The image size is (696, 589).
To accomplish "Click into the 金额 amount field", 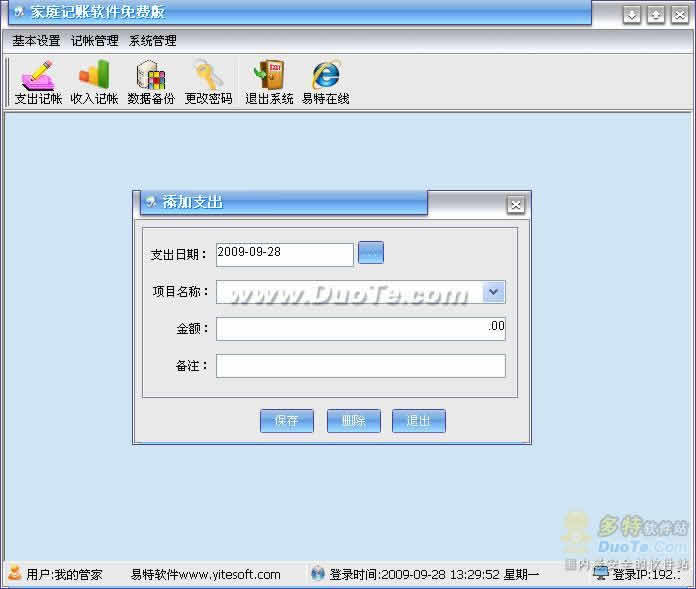I will coord(360,329).
